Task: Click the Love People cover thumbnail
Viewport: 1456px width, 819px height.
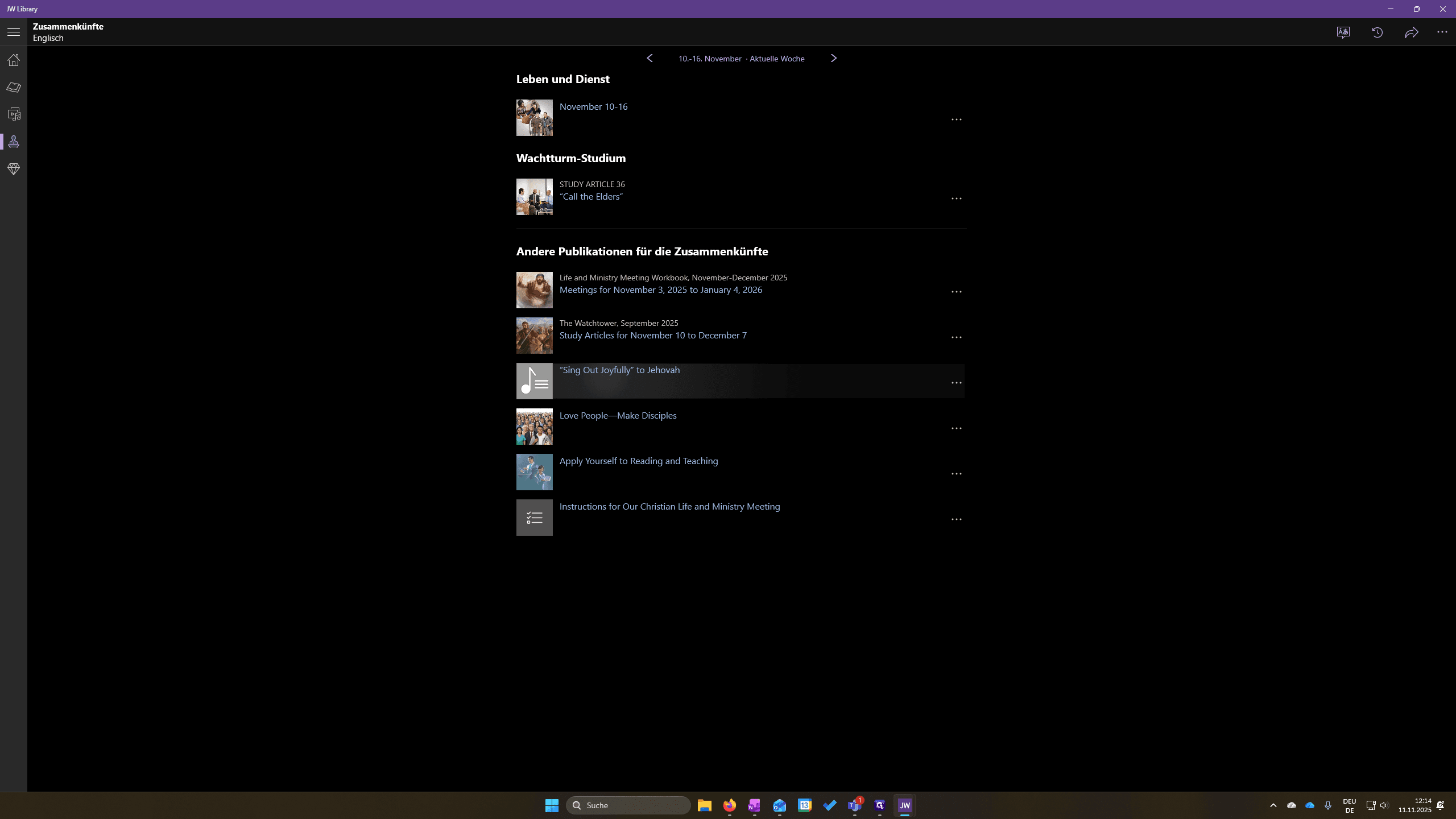Action: click(x=535, y=427)
